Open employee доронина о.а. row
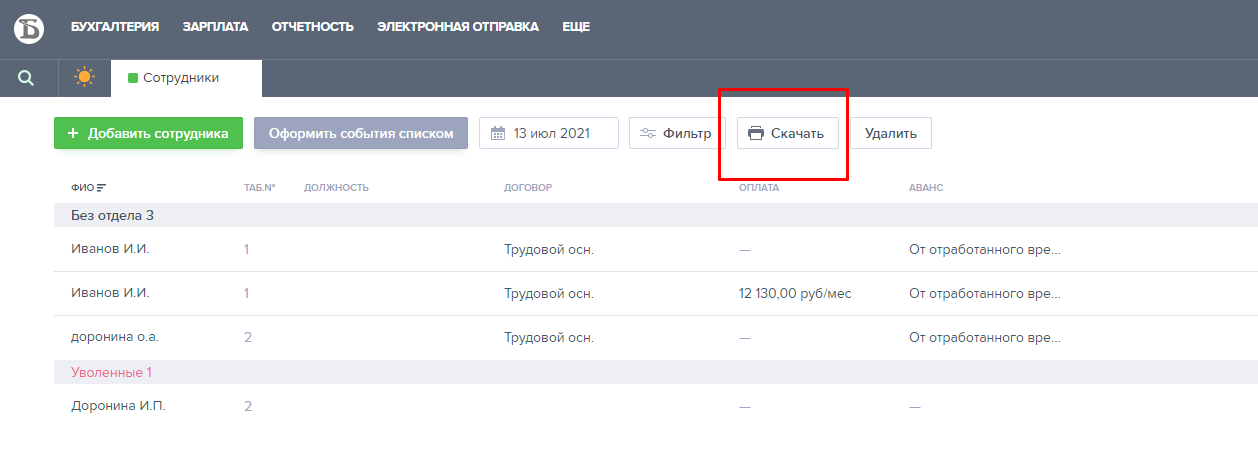This screenshot has height=459, width=1258. (114, 337)
